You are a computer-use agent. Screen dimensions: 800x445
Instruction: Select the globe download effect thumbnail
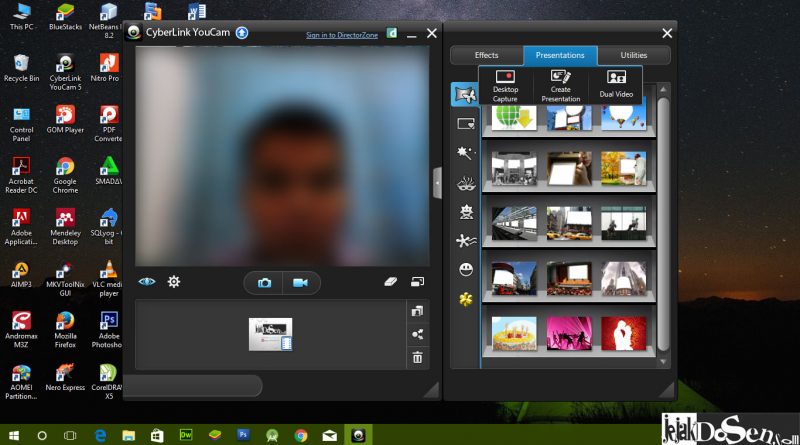[x=514, y=116]
